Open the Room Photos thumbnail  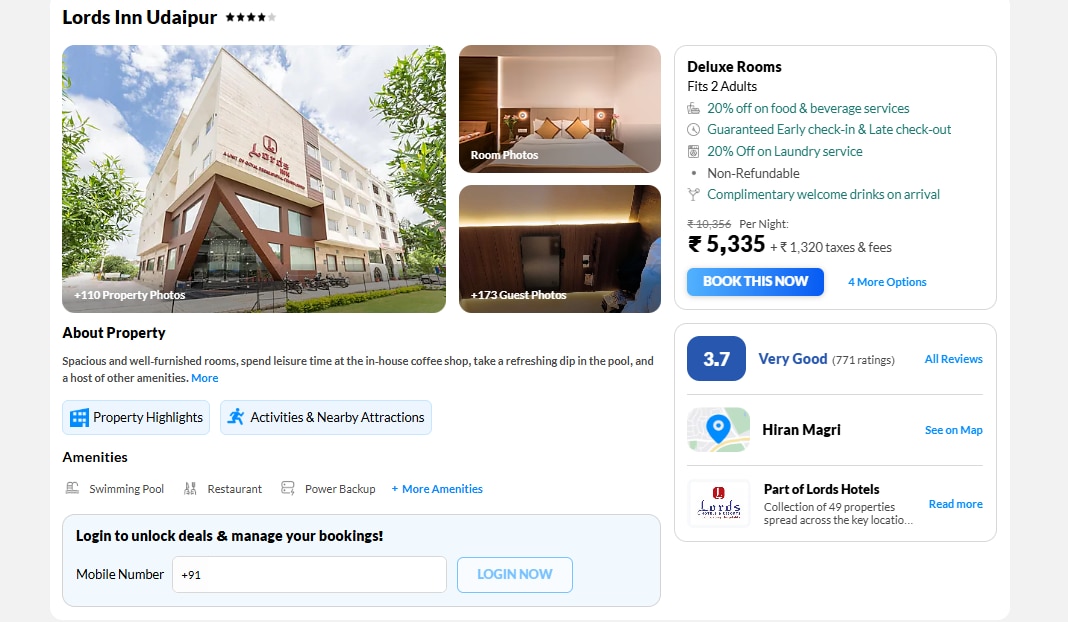pyautogui.click(x=560, y=109)
